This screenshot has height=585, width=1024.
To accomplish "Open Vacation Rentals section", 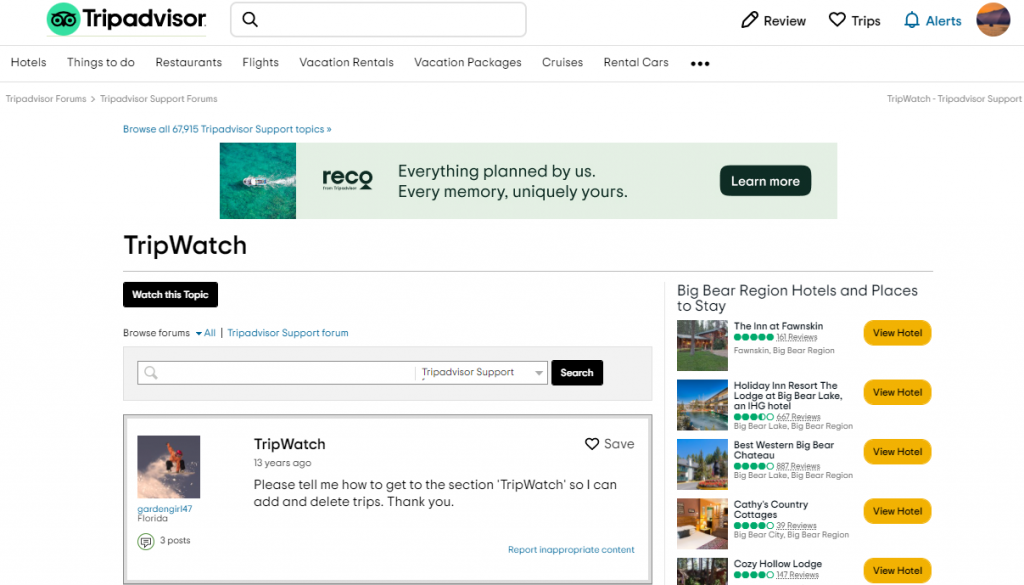I will coord(347,63).
